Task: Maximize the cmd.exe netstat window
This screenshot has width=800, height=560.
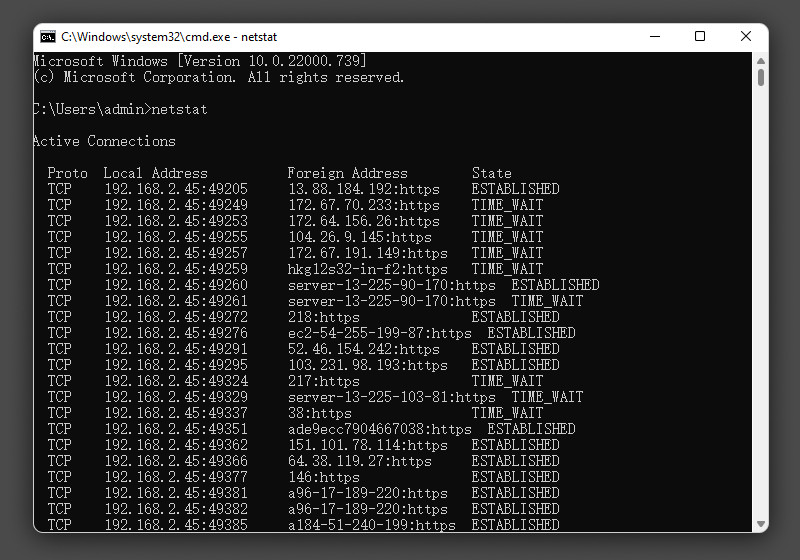Action: click(x=700, y=37)
